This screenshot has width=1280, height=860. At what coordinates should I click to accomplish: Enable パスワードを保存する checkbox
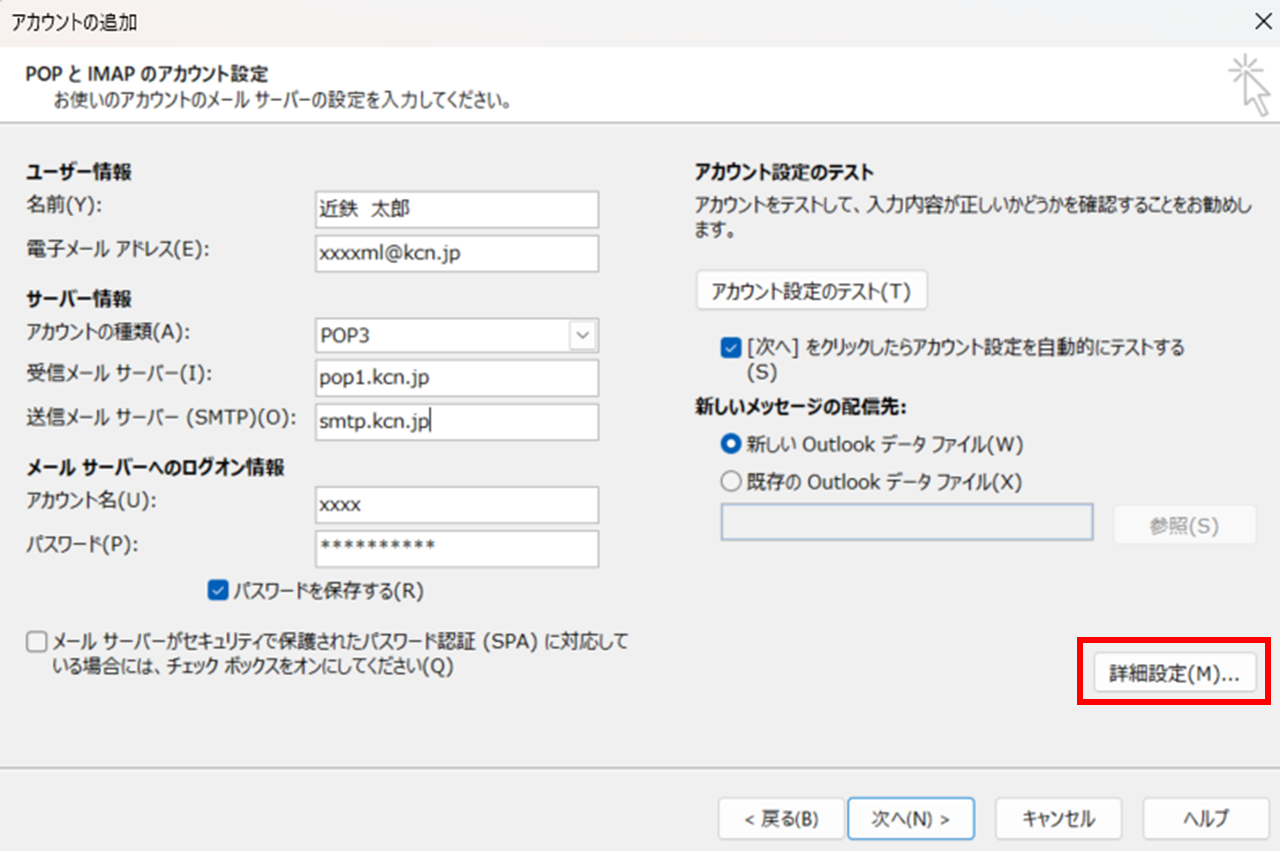(x=217, y=590)
